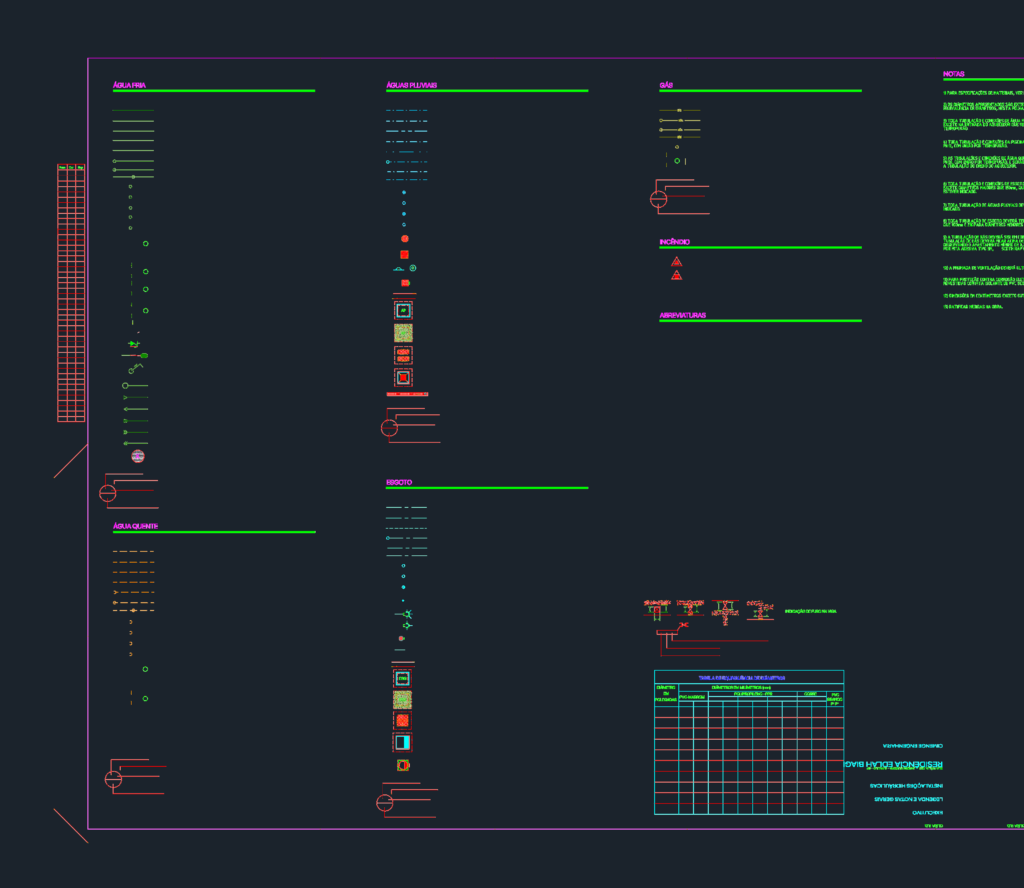1024x888 pixels.
Task: Click the red filled circle in Águas Pluviais
Action: (405, 239)
